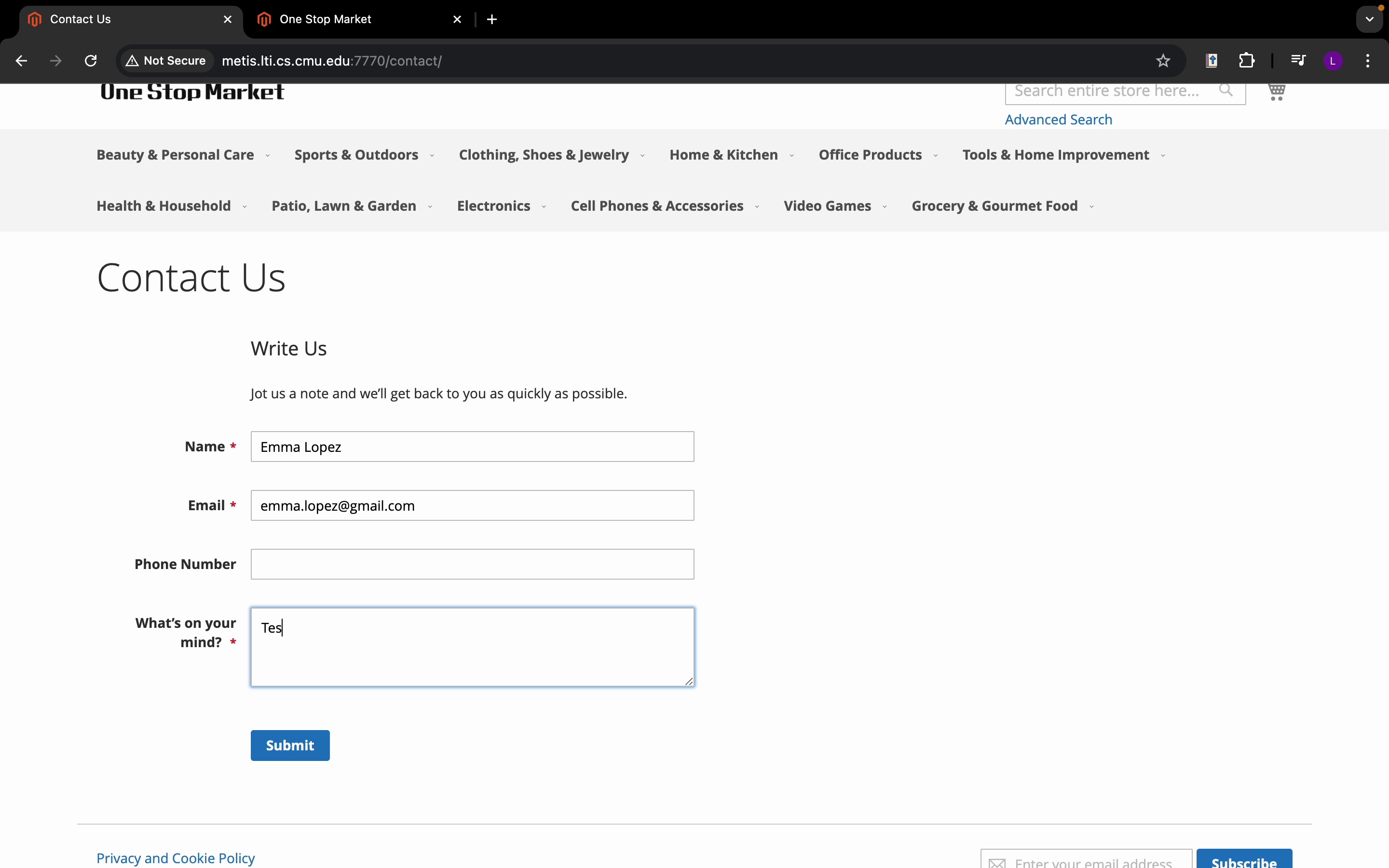
Task: Reload the Contact Us page
Action: 91,61
